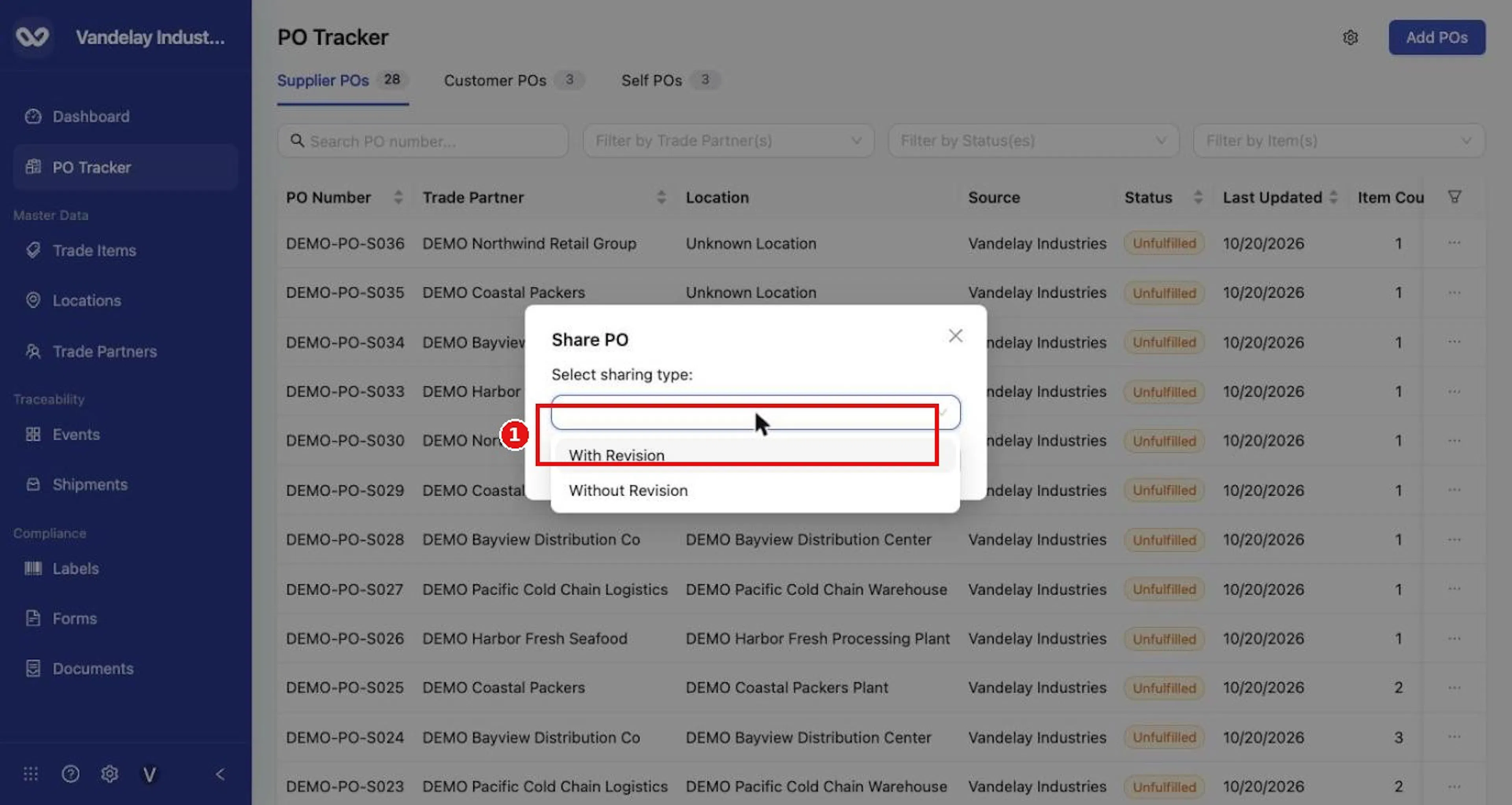This screenshot has width=1512, height=805.
Task: Close the Share PO dialog
Action: [x=955, y=336]
